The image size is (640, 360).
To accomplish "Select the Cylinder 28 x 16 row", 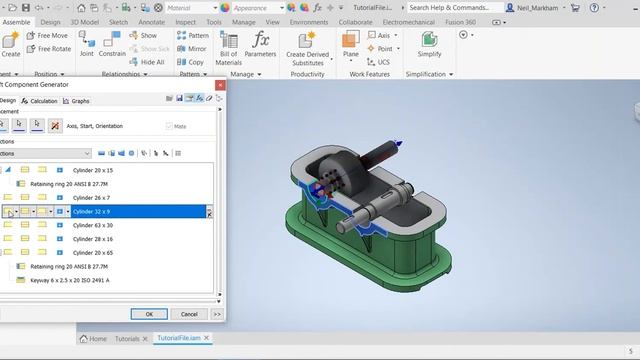I will [x=93, y=239].
